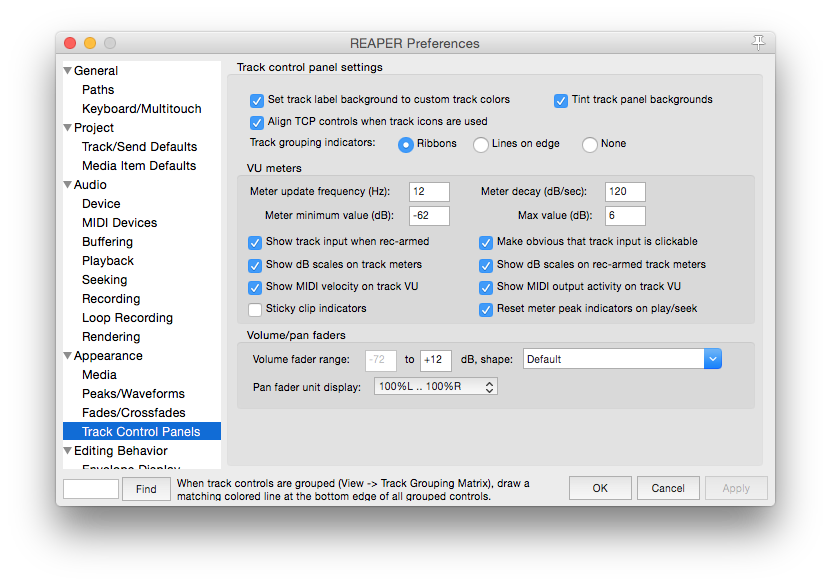Select the Audio category label
Viewport: 831px width, 586px height.
tap(90, 185)
